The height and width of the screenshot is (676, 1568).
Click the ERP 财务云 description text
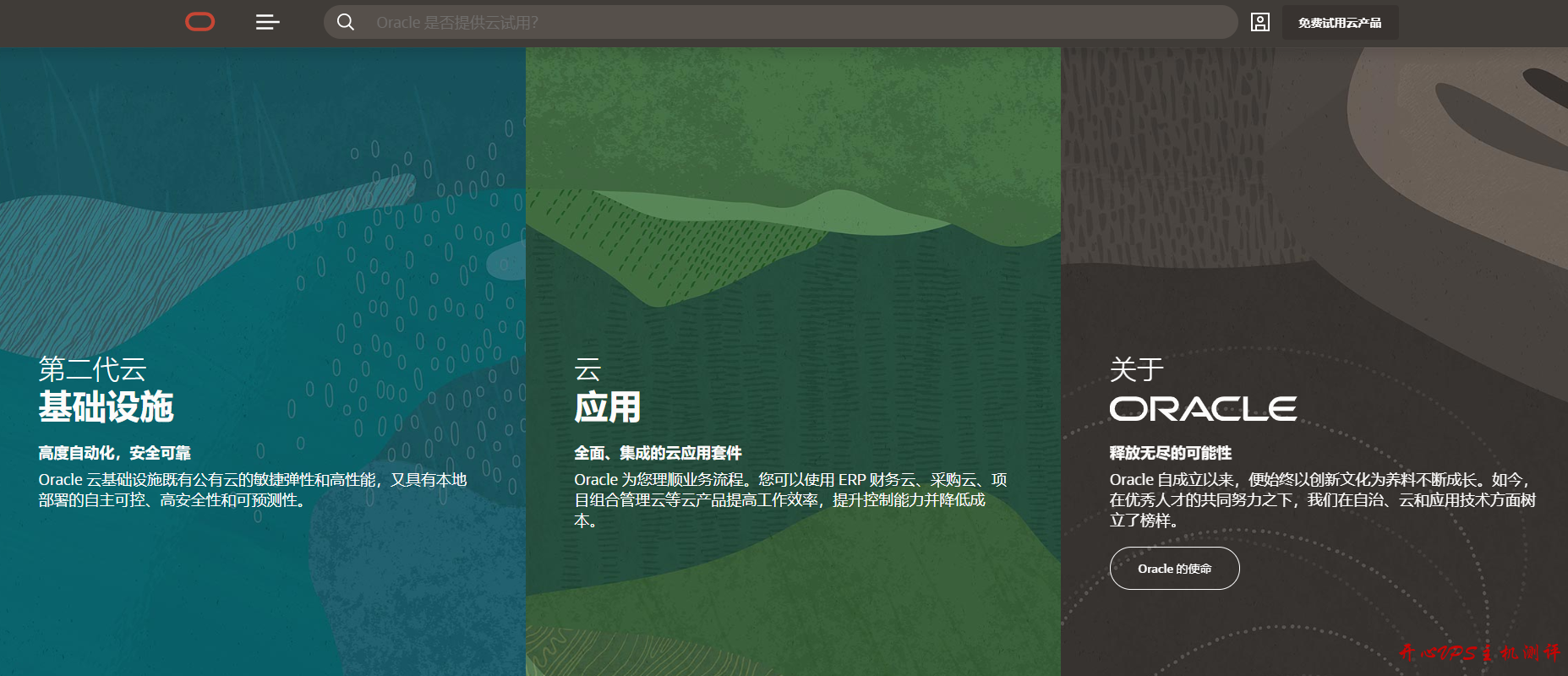point(789,499)
